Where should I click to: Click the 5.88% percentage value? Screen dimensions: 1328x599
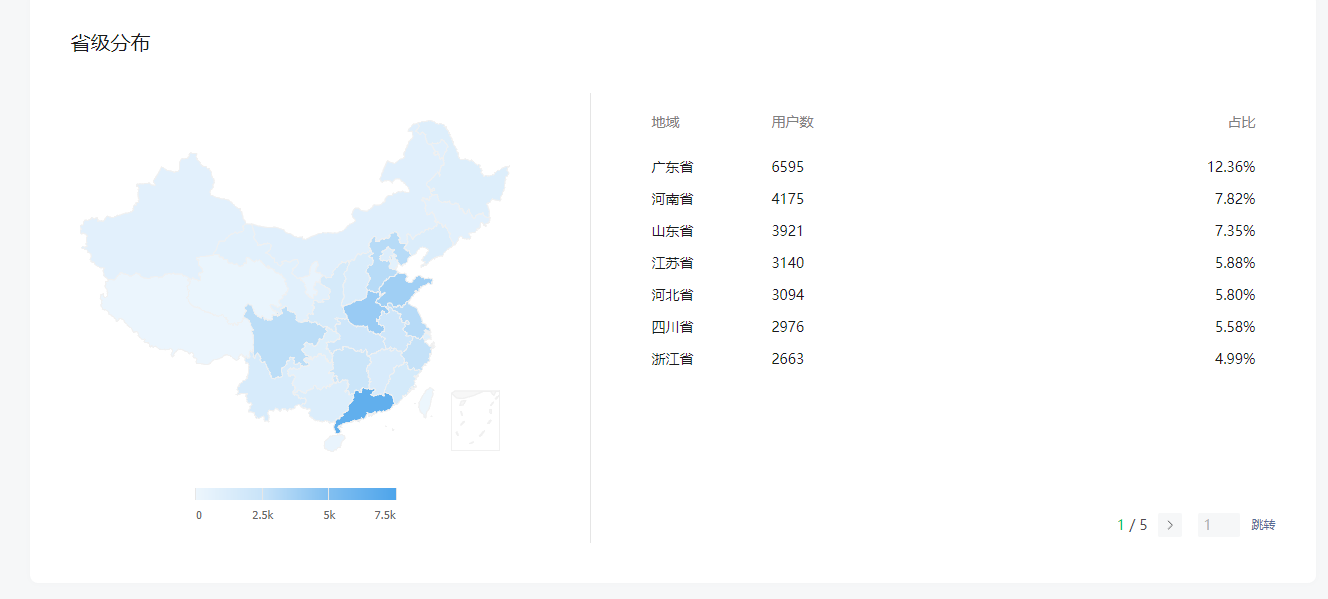click(1235, 263)
